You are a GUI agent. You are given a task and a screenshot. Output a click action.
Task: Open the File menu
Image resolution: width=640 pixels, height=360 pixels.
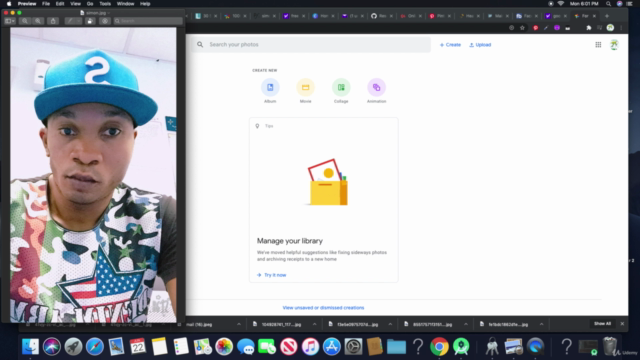46,4
